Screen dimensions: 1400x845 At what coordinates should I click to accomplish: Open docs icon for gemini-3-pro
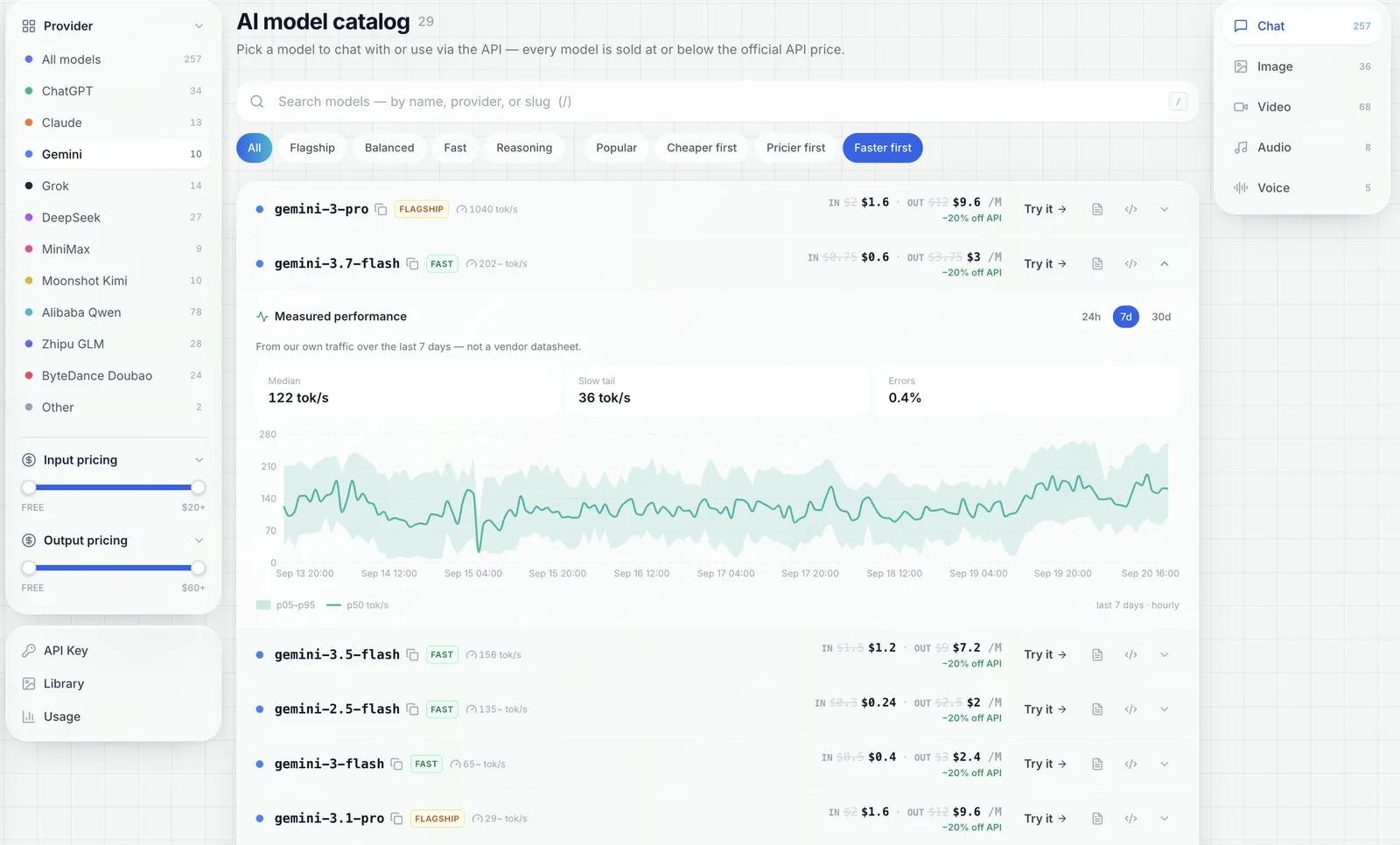[1097, 209]
